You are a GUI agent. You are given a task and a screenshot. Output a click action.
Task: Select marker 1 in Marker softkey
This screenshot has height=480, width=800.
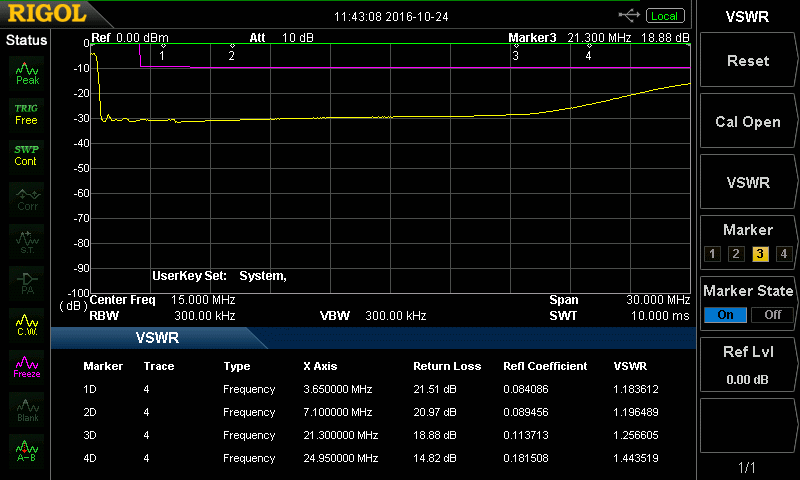[712, 253]
